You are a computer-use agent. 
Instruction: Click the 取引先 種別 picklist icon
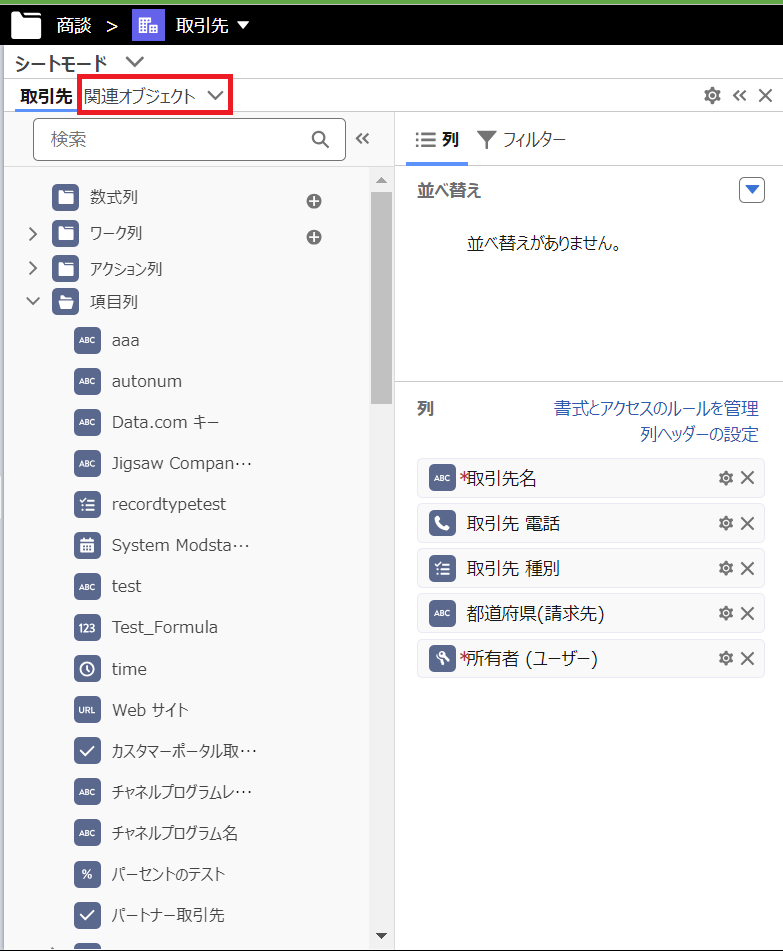[x=442, y=568]
